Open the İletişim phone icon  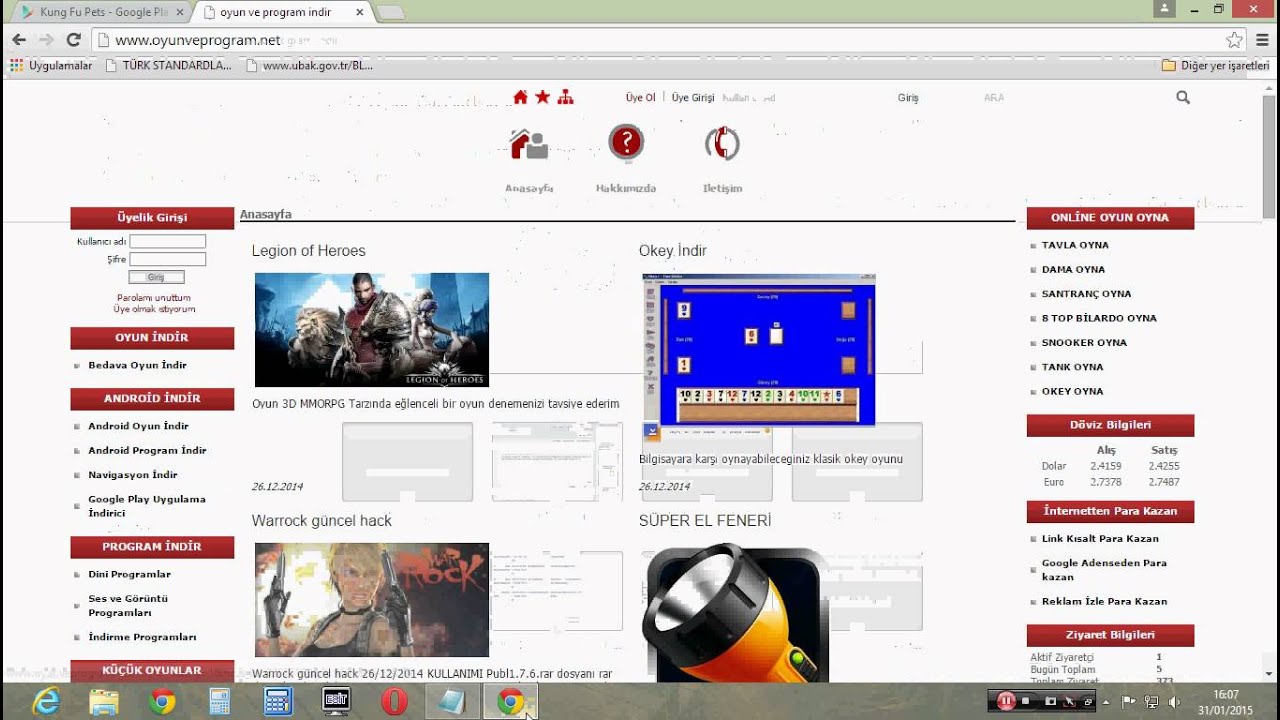pos(722,144)
